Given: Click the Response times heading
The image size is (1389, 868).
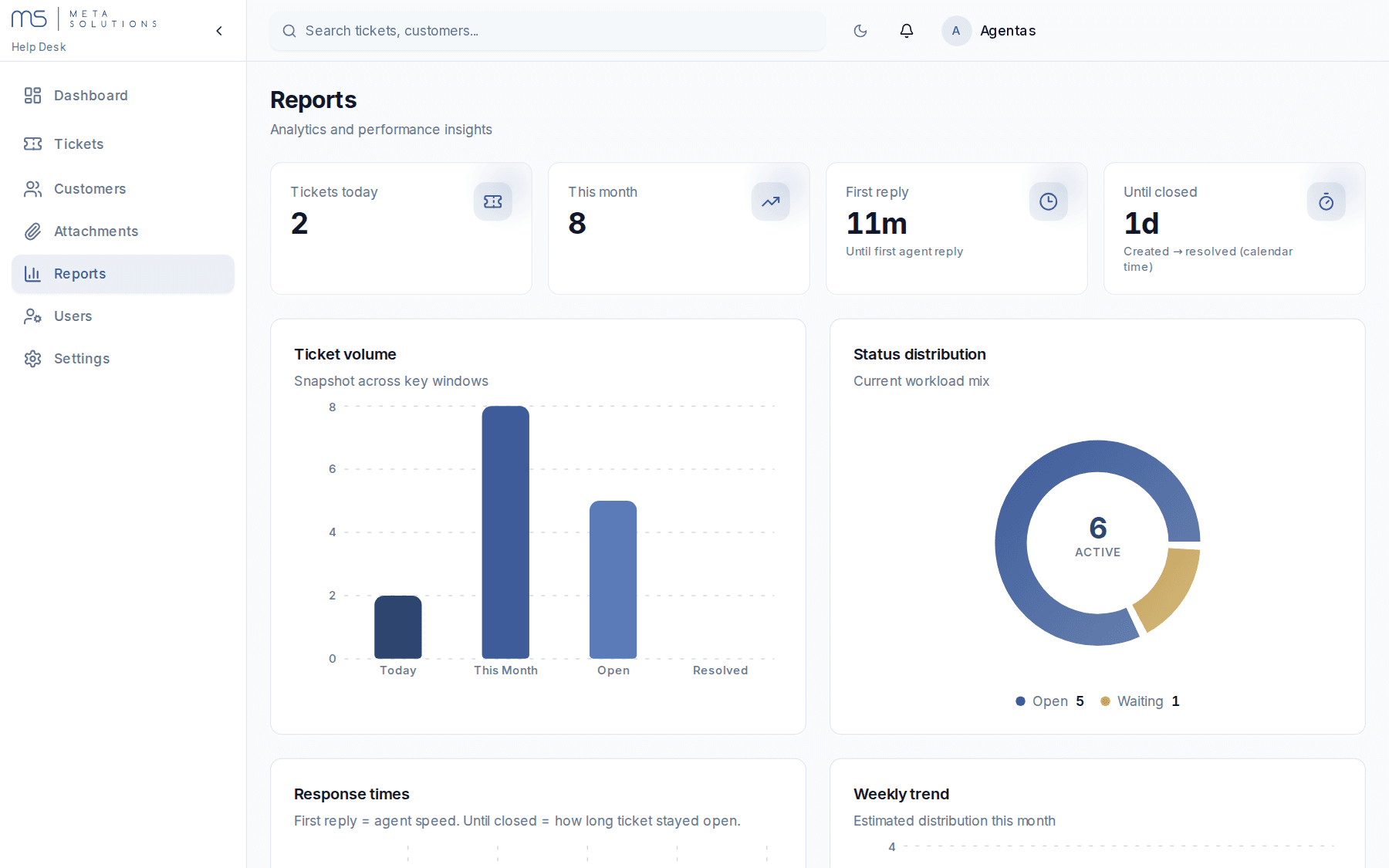Looking at the screenshot, I should pos(352,794).
